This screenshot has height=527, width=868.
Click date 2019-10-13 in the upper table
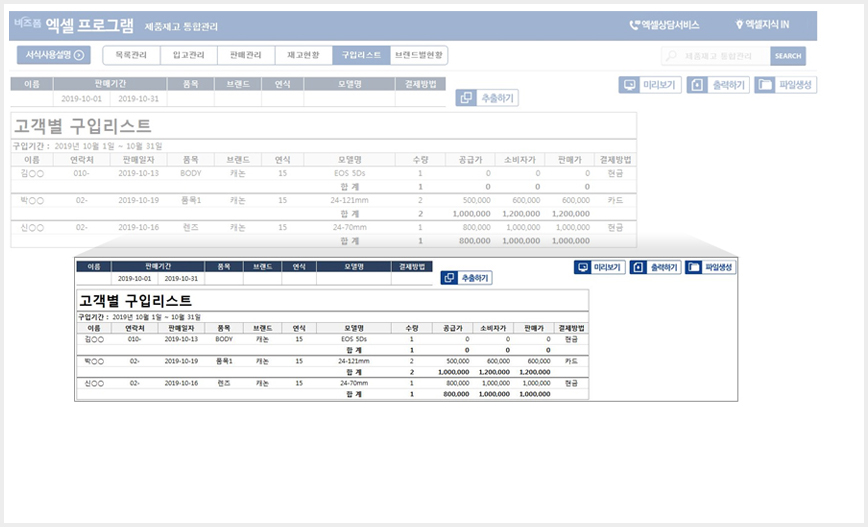point(138,173)
